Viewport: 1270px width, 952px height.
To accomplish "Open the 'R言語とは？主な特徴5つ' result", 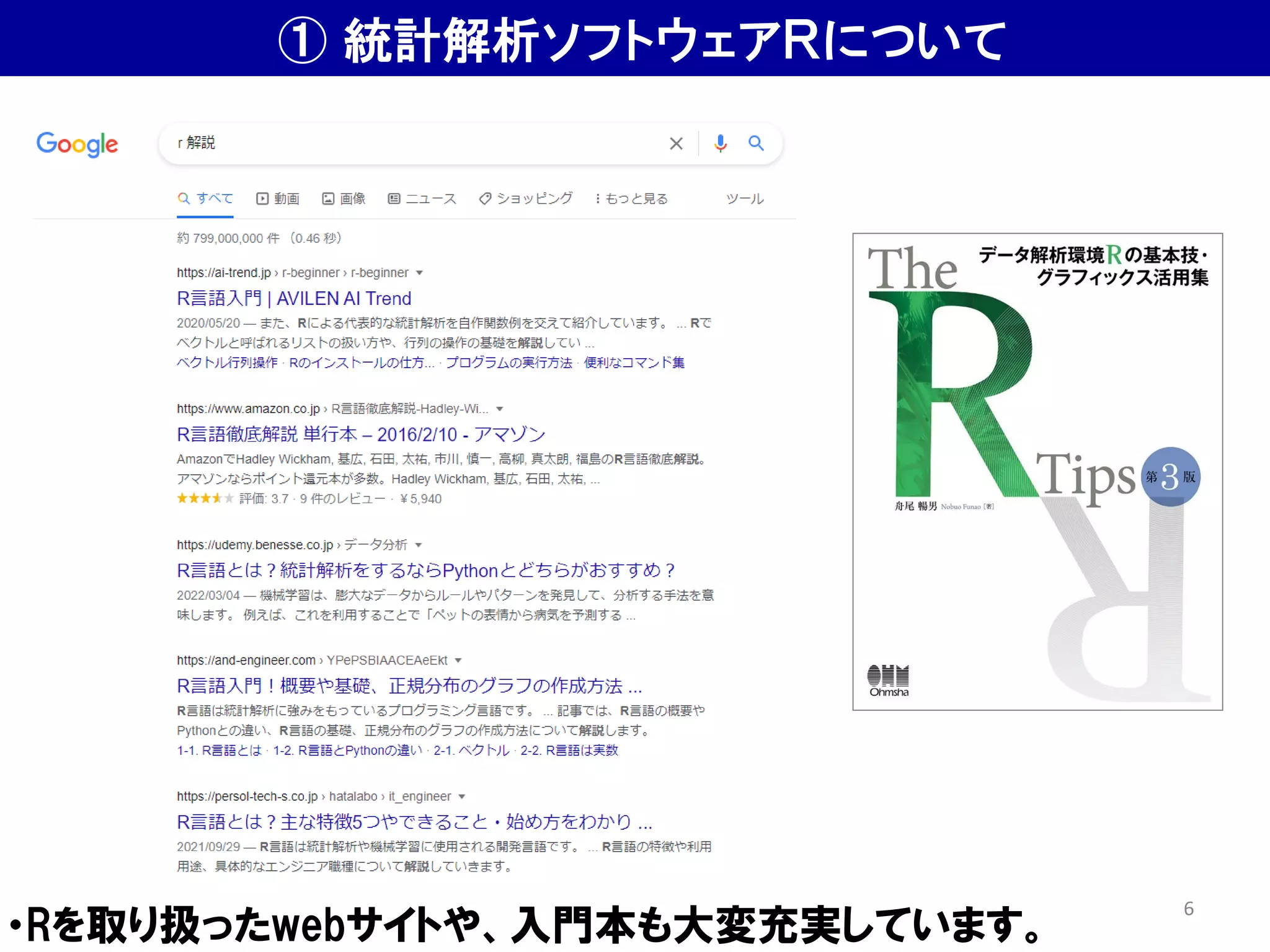I will point(414,822).
